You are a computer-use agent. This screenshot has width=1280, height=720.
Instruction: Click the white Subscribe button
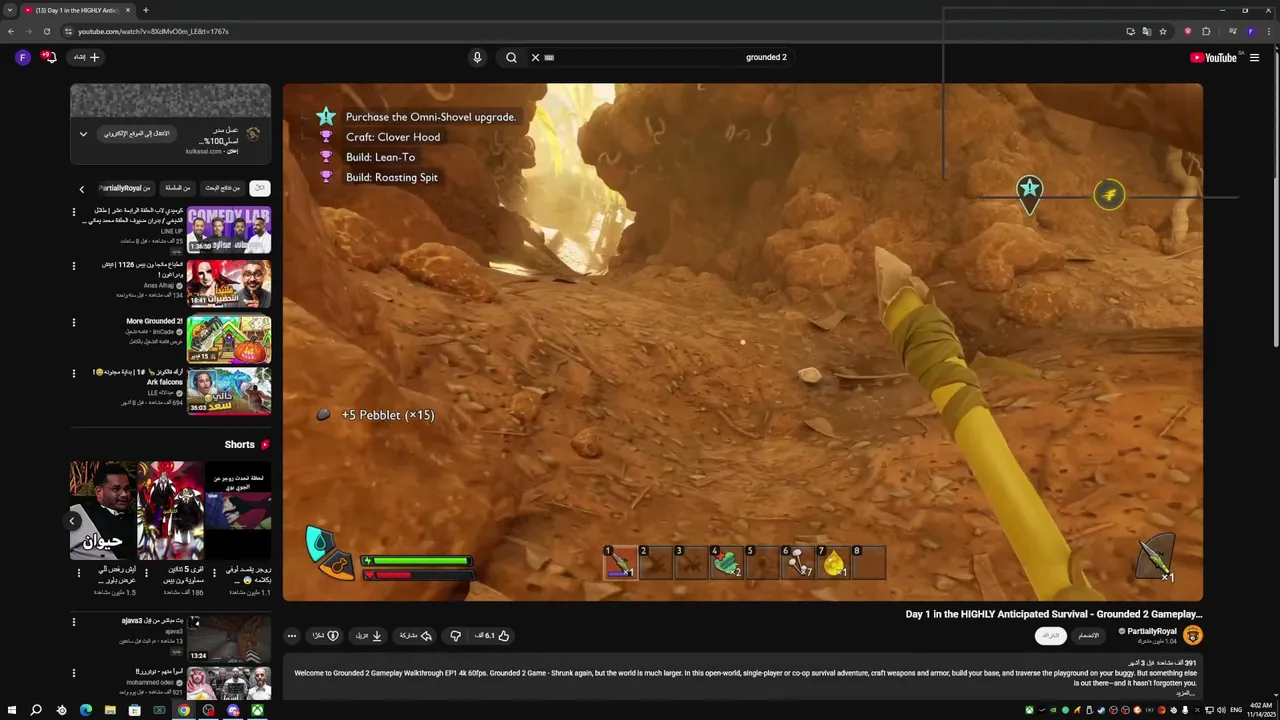tap(1050, 635)
